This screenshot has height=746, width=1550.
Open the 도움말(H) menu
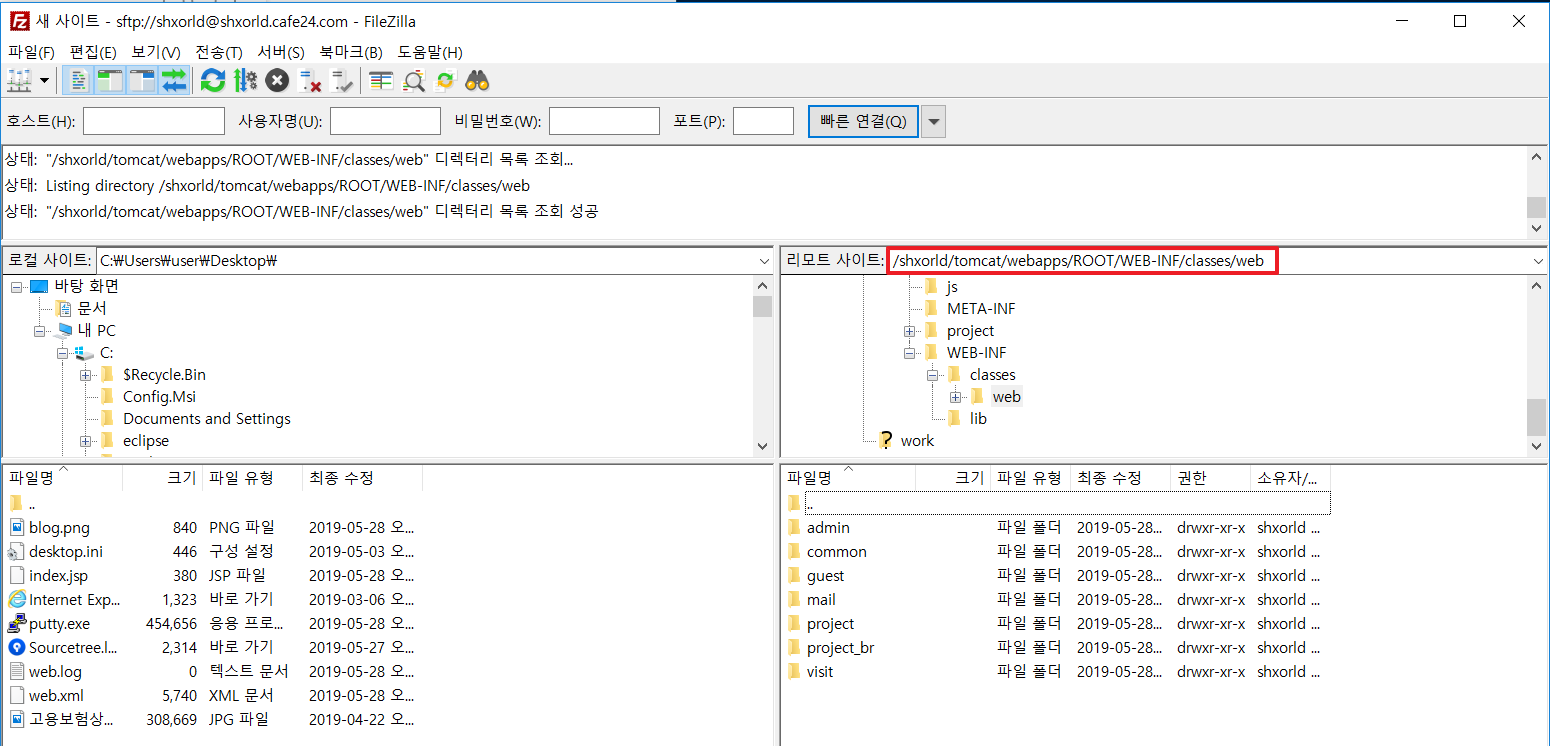tap(430, 52)
